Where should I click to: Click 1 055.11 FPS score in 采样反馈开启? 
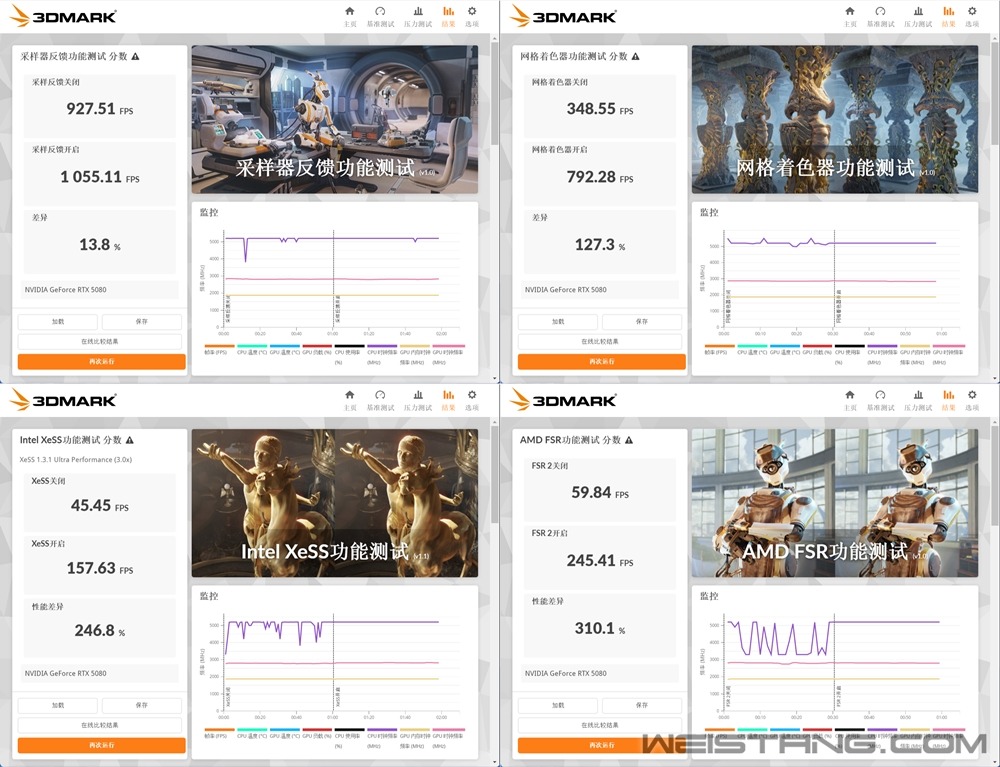click(x=99, y=177)
